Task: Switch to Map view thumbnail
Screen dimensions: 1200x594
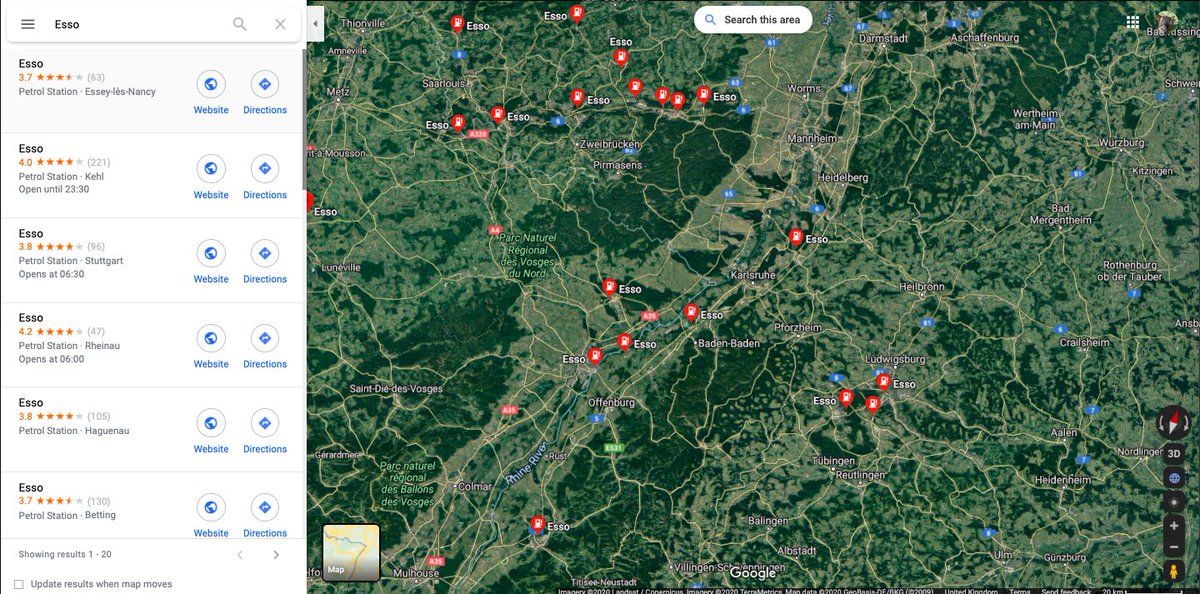Action: [x=351, y=552]
